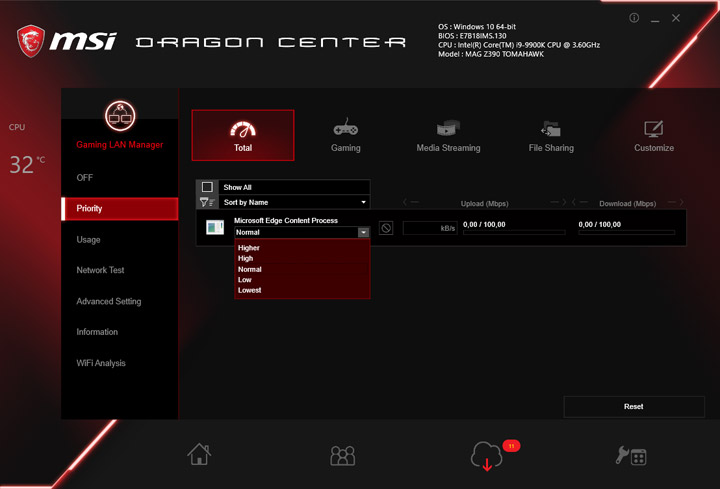Go to the Home icon

[199, 454]
